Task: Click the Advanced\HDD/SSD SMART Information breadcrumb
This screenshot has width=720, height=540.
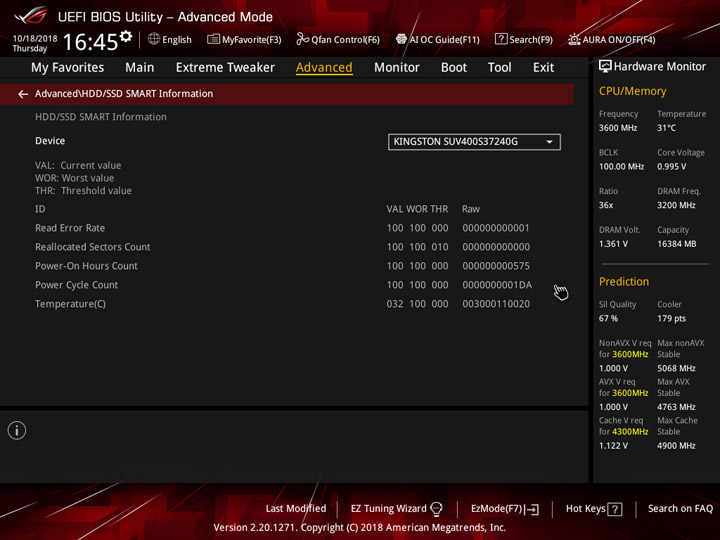Action: coord(124,94)
